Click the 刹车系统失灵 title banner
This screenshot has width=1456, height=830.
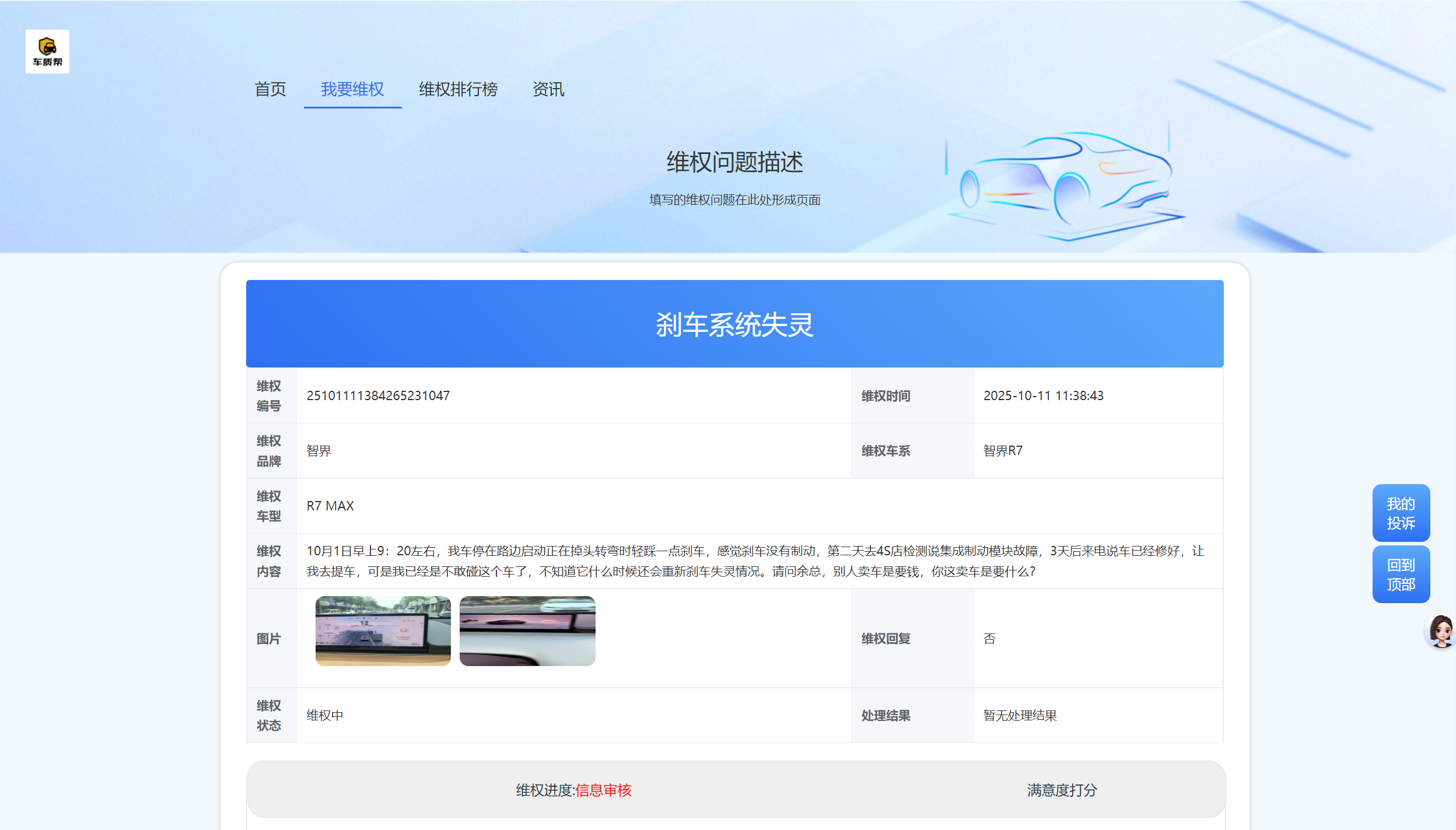click(x=734, y=324)
